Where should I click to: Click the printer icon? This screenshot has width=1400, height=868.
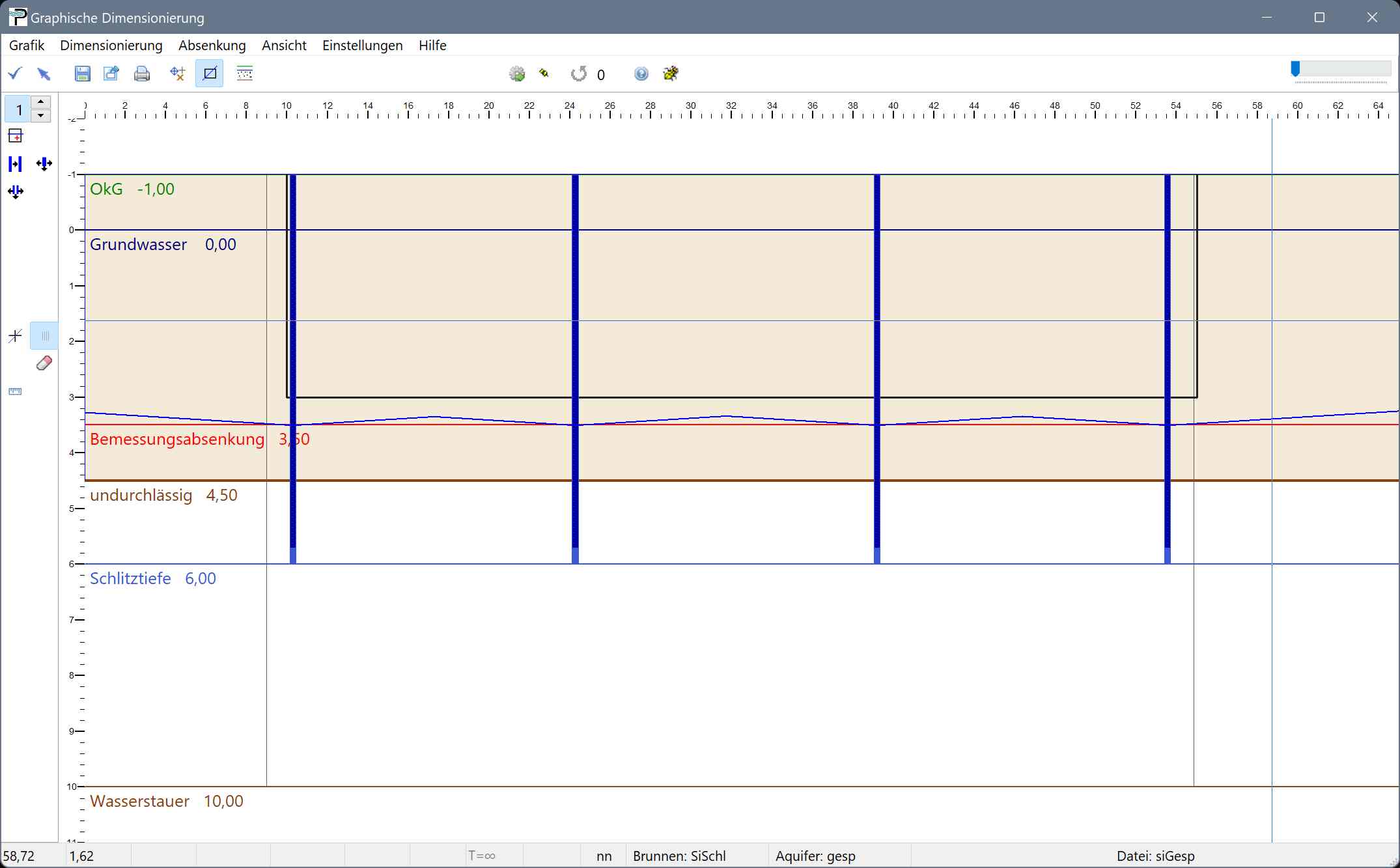(141, 74)
